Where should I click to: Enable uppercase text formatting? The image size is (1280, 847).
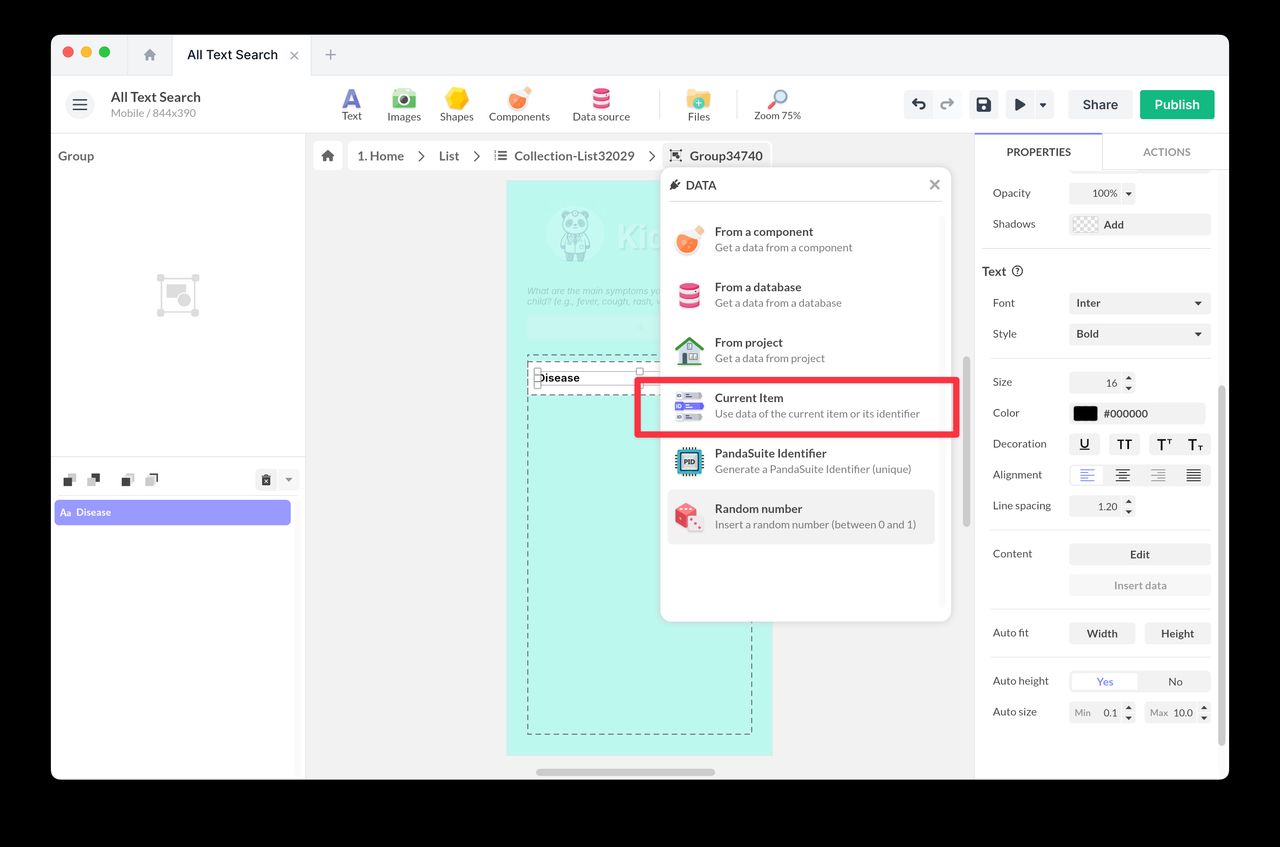click(x=1124, y=444)
